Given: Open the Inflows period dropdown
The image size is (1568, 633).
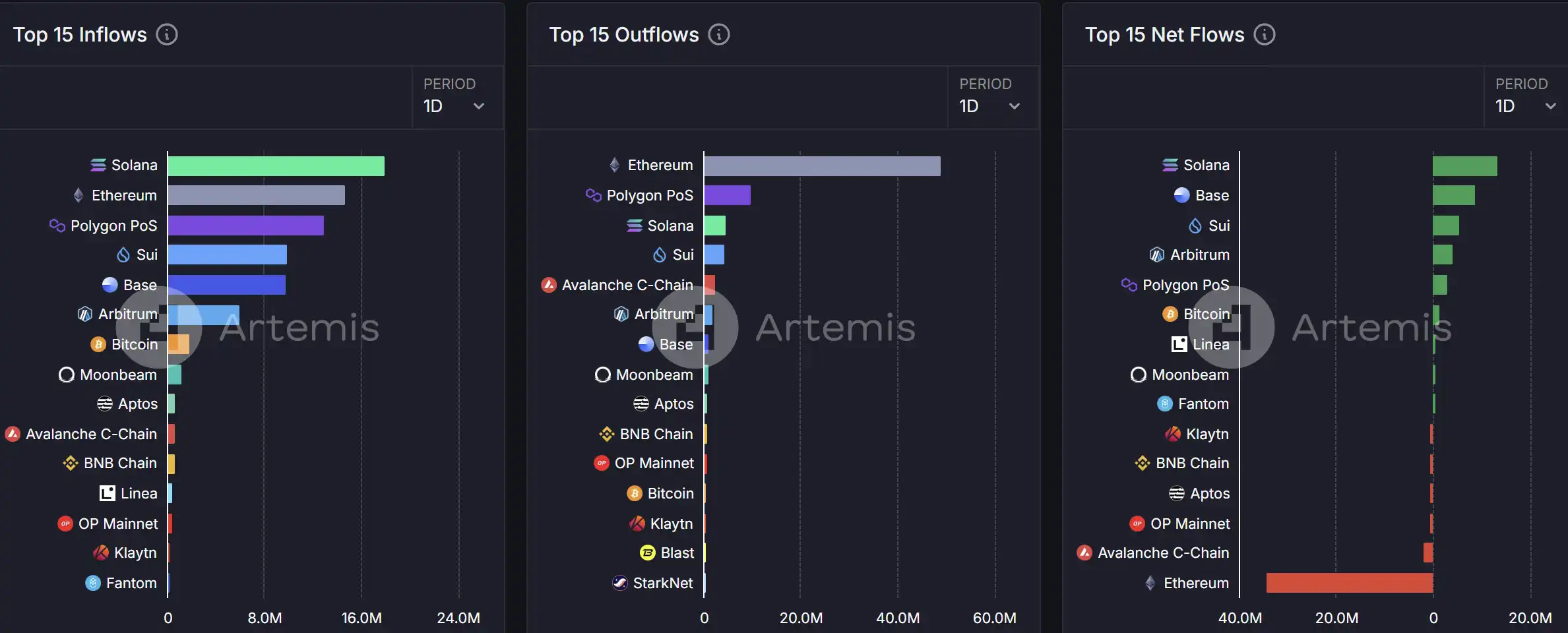Looking at the screenshot, I should click(454, 105).
